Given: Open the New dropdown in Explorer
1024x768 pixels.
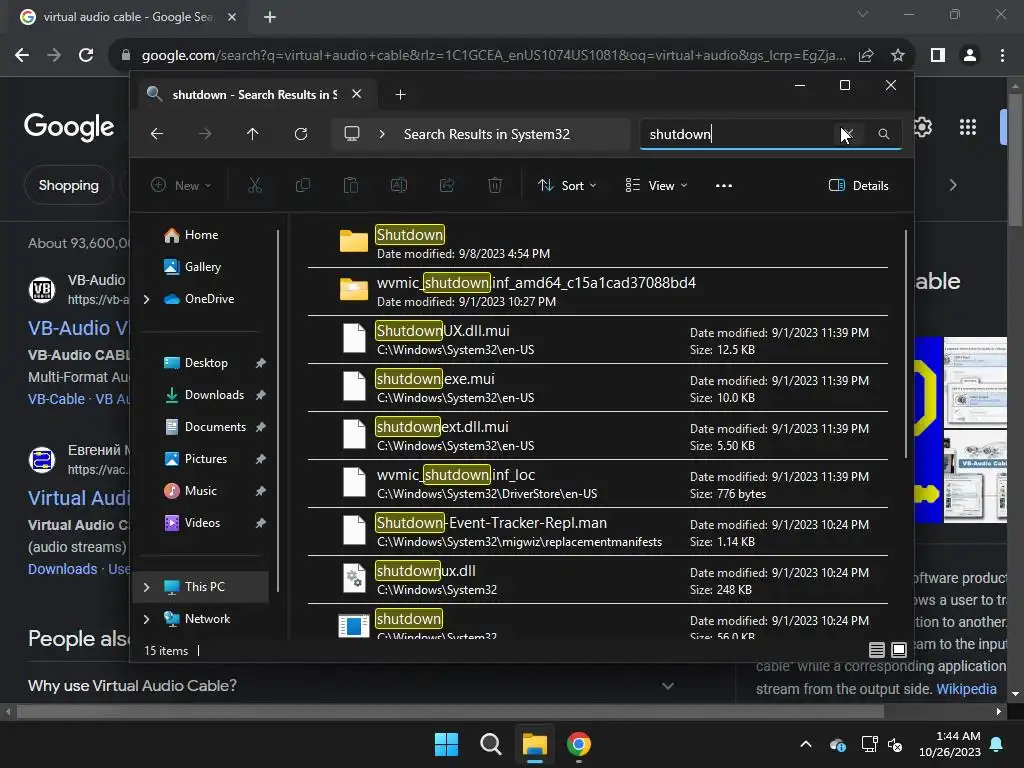Looking at the screenshot, I should tap(181, 185).
